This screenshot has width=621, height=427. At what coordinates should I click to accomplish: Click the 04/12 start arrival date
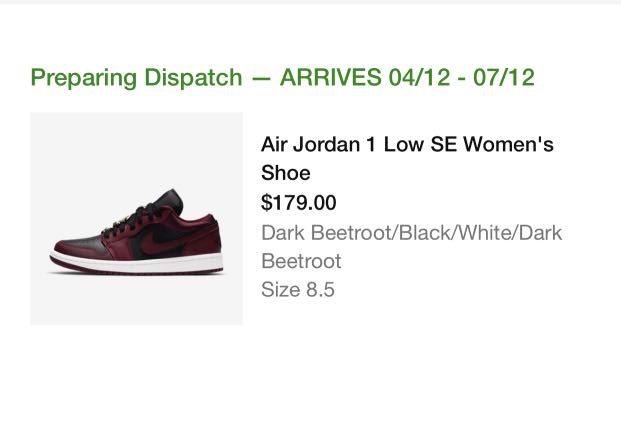point(419,77)
